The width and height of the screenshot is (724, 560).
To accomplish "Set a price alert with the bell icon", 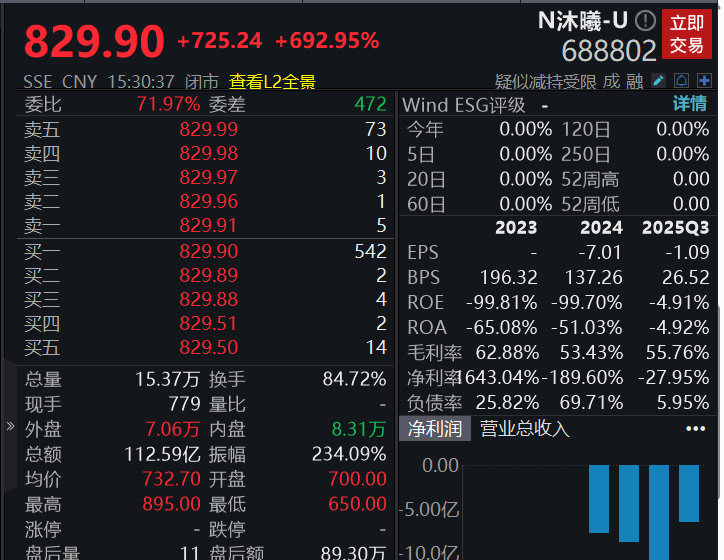I will 681,81.
